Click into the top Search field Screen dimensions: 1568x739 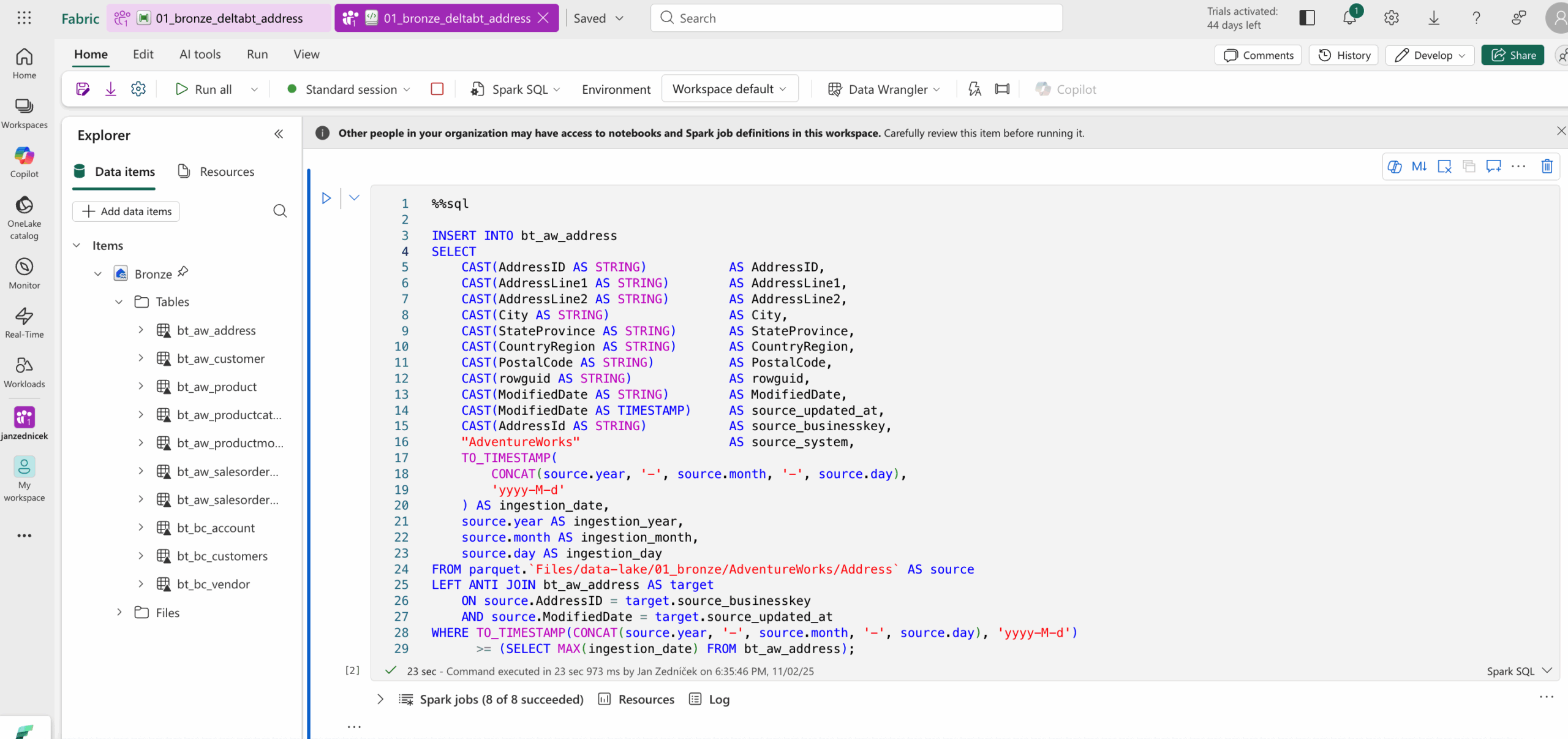click(x=856, y=18)
